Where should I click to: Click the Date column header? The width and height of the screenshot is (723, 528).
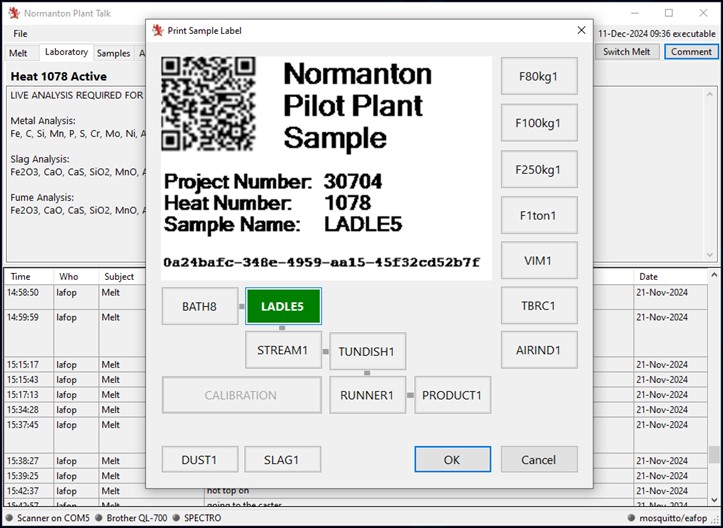[670, 277]
